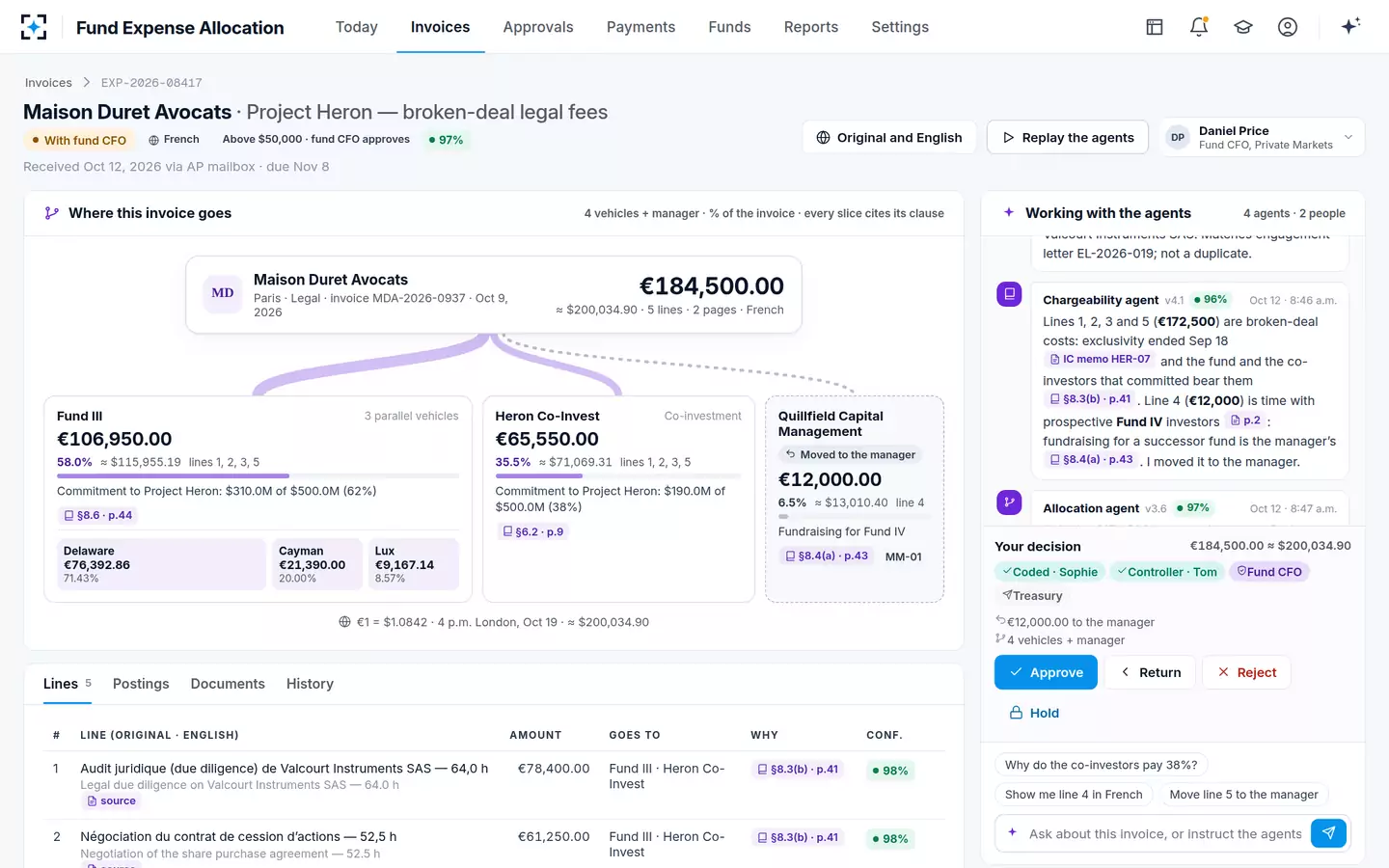The width and height of the screenshot is (1389, 868).
Task: Open Settings in top navigation
Action: click(x=900, y=27)
